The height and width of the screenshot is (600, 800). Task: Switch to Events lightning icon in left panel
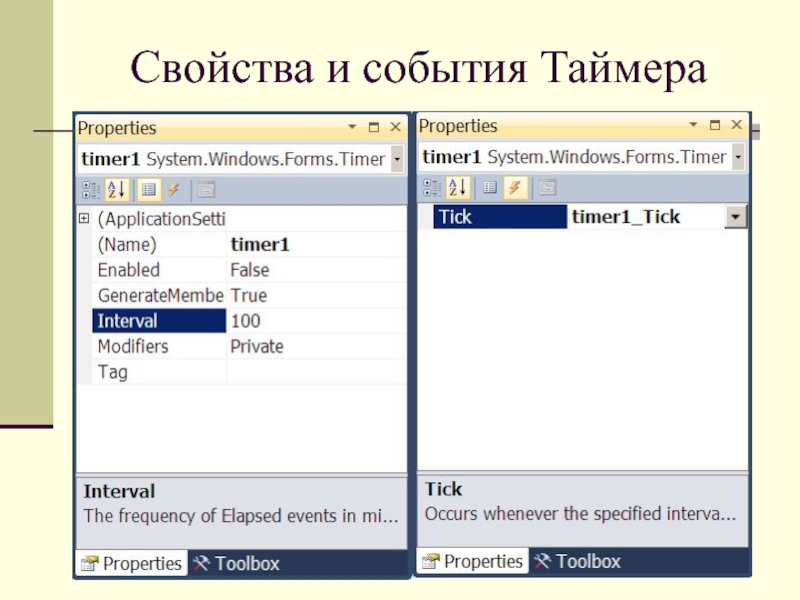click(173, 189)
